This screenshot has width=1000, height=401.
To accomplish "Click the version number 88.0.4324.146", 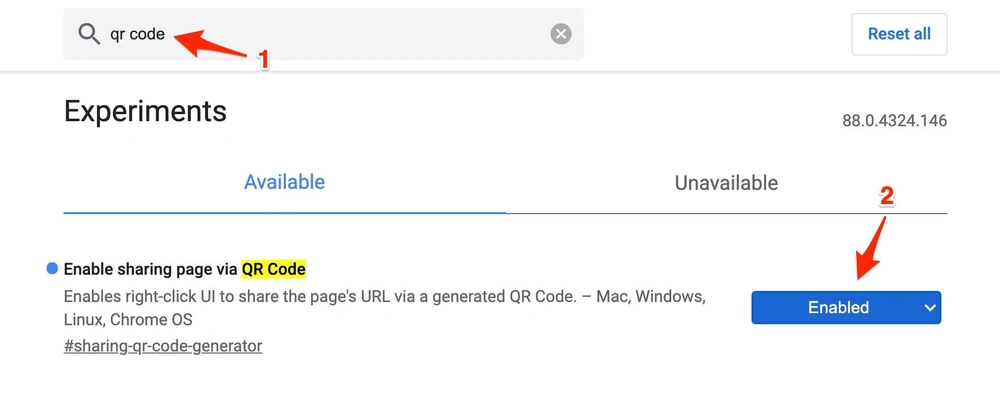I will pos(894,121).
